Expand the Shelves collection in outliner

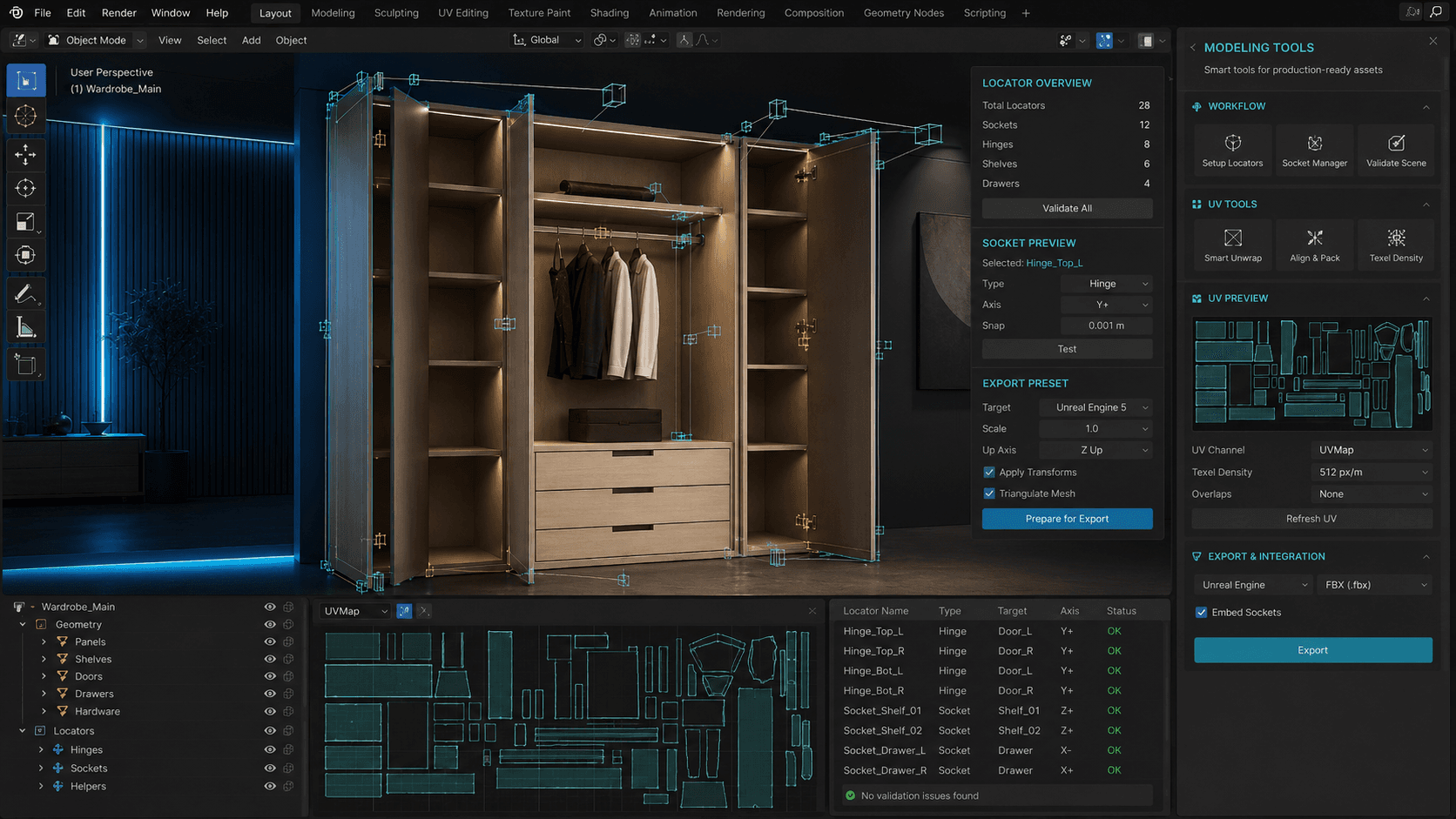click(44, 659)
